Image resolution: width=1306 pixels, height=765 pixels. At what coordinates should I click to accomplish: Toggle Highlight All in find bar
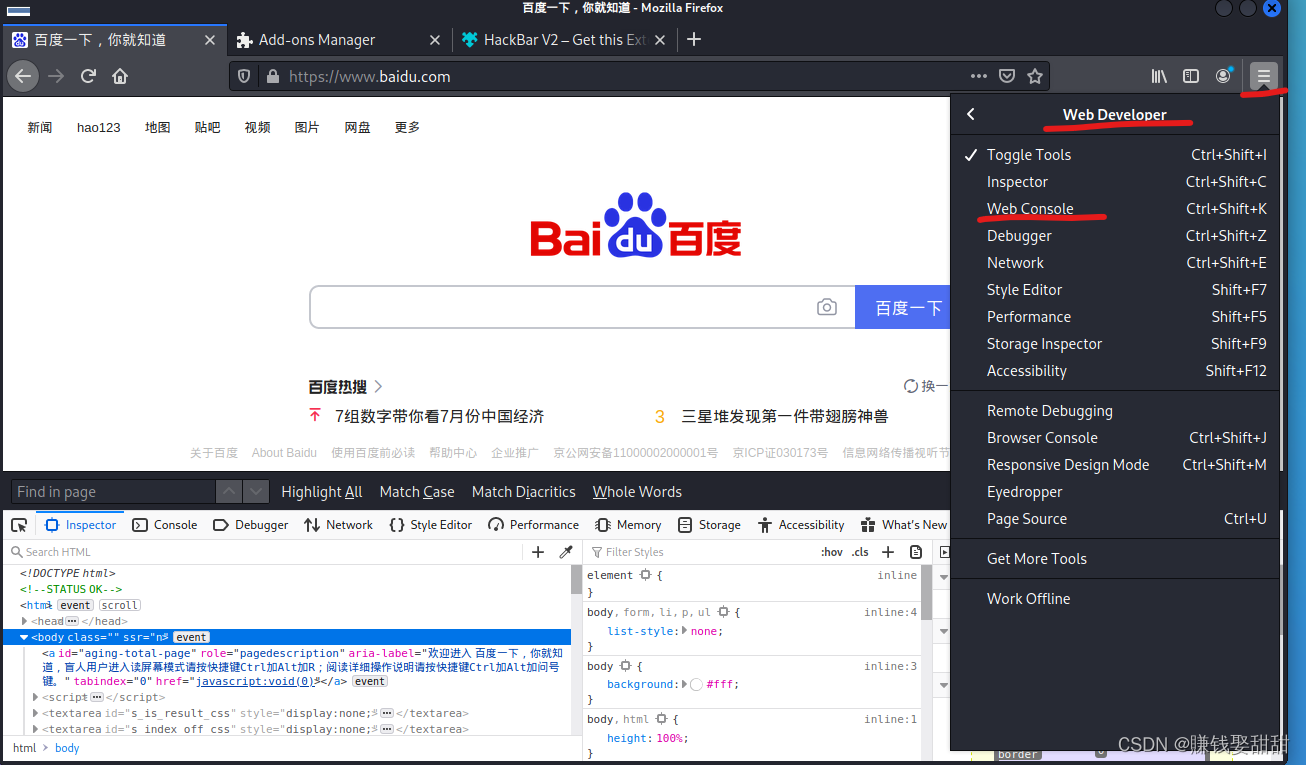[x=322, y=491]
